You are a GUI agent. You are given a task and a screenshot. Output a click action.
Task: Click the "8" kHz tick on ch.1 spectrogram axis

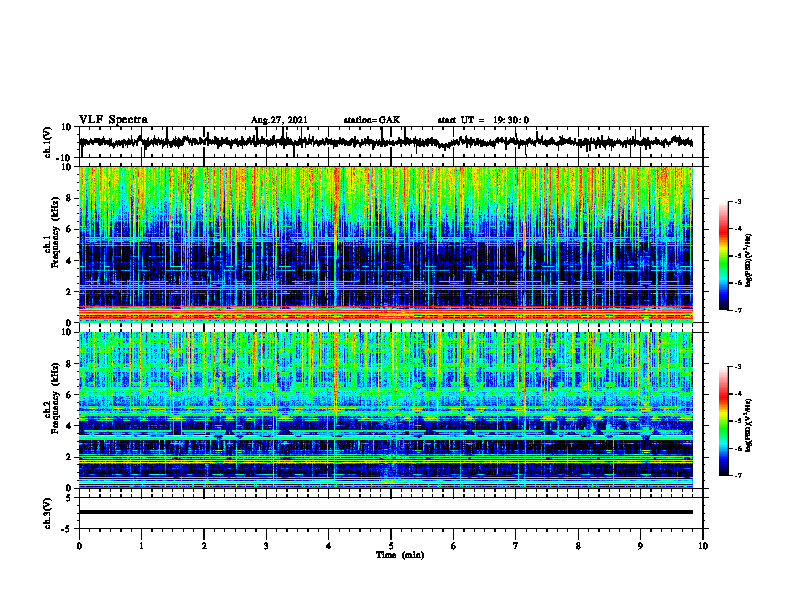pos(69,198)
